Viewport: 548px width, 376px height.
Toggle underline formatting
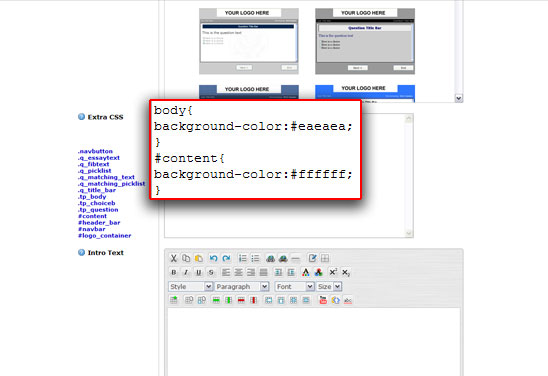coord(199,273)
